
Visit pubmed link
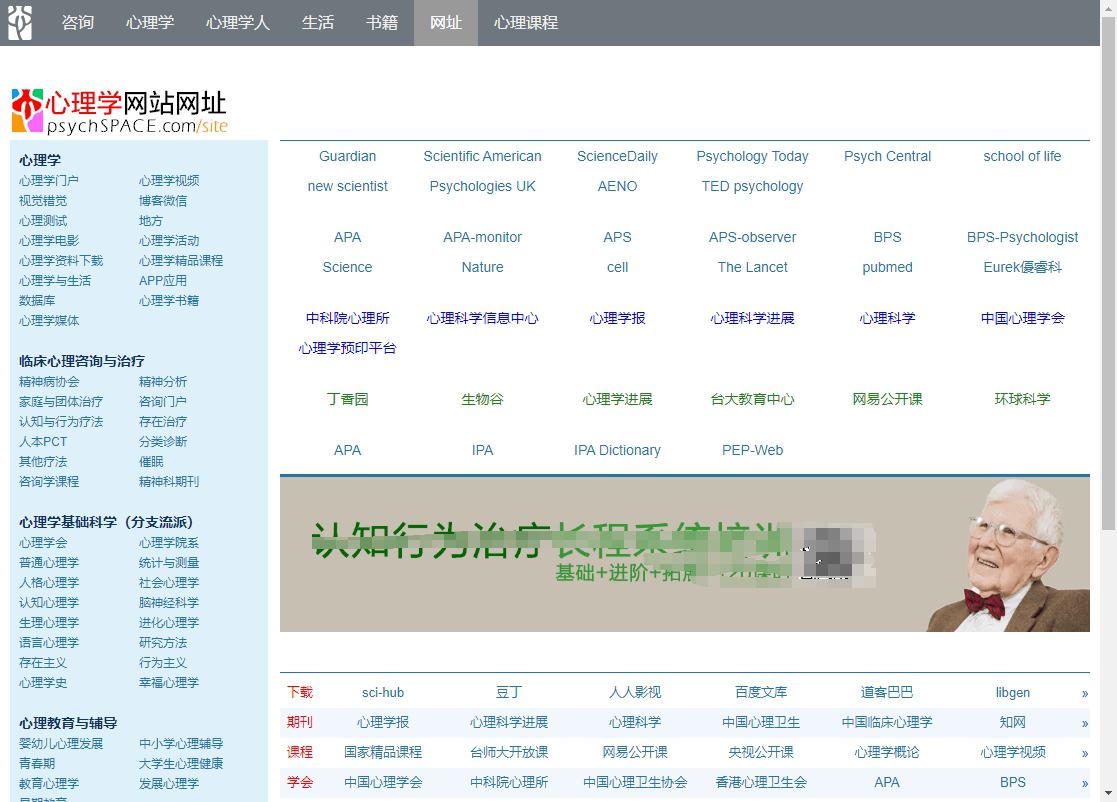pyautogui.click(x=888, y=267)
